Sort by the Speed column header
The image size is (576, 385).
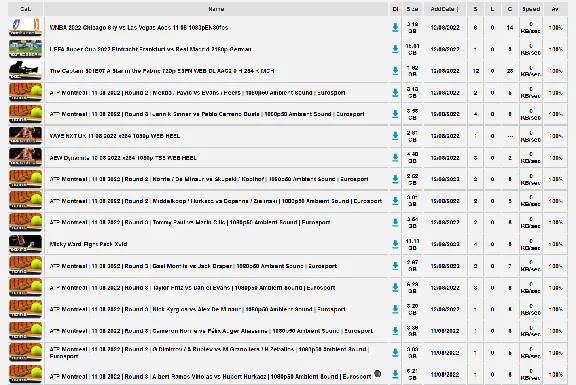click(x=531, y=9)
